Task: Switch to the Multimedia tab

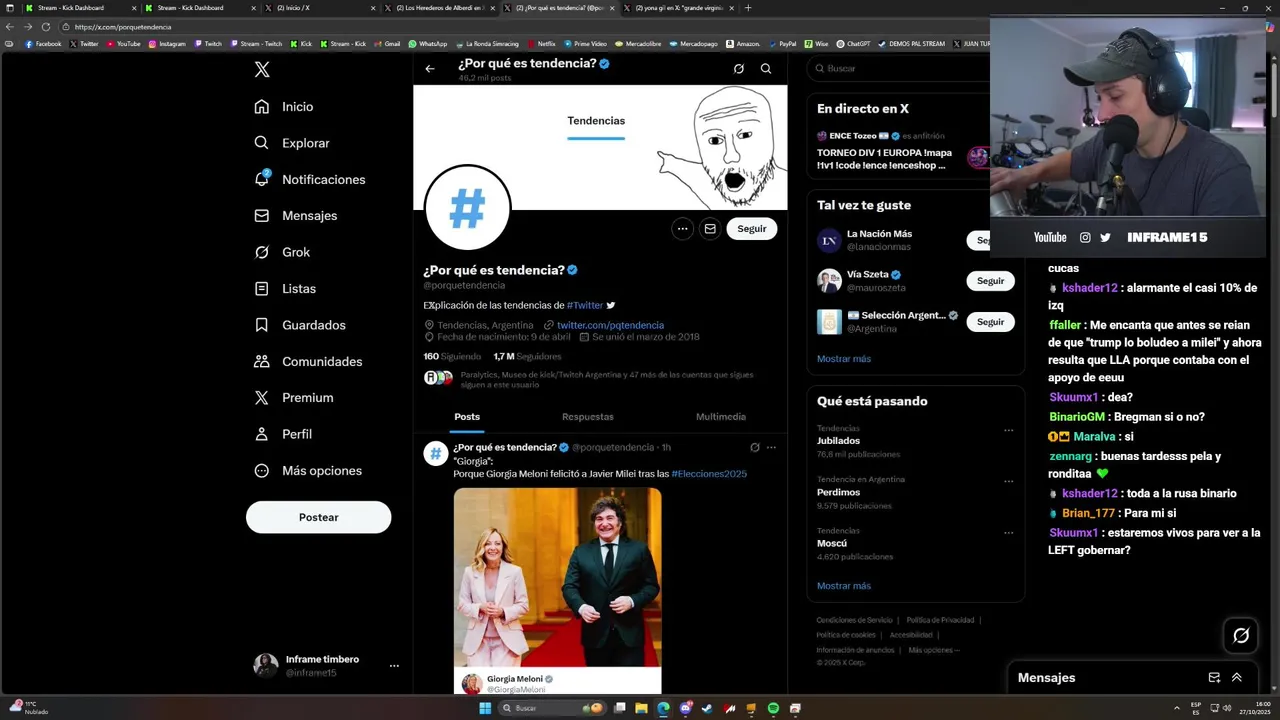Action: click(x=721, y=417)
